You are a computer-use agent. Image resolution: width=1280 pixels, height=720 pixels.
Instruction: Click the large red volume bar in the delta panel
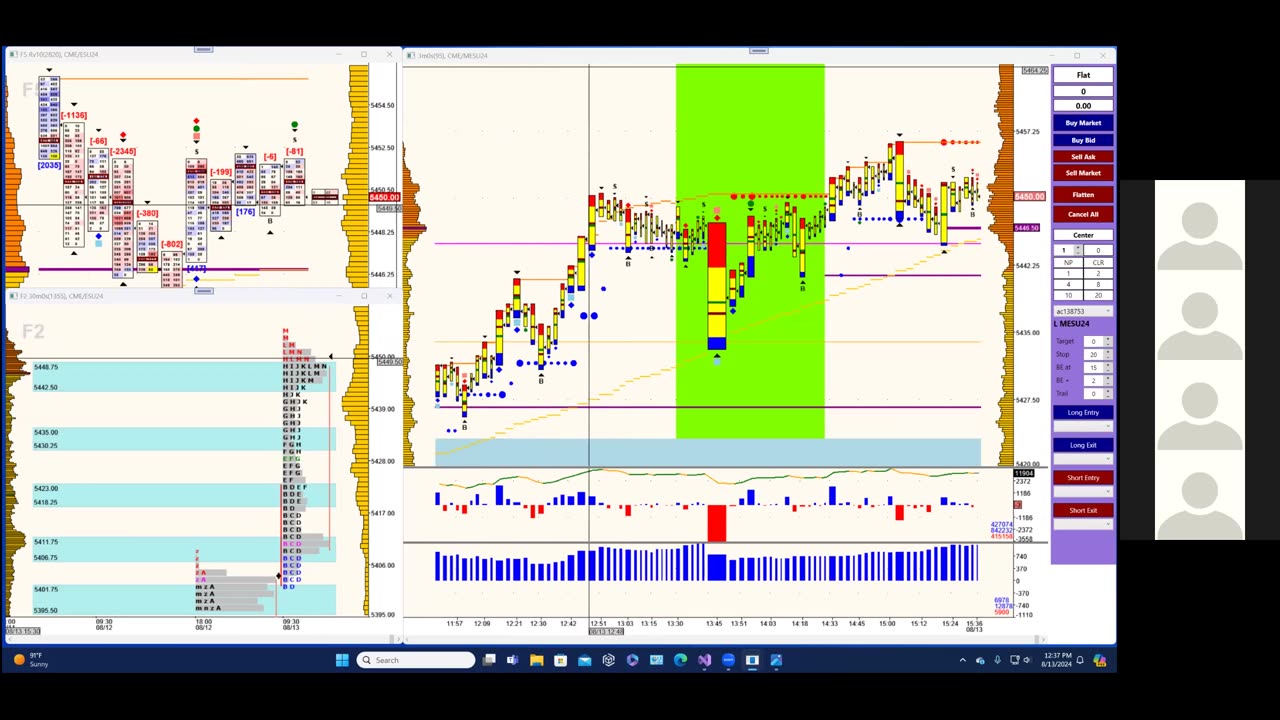(x=717, y=524)
